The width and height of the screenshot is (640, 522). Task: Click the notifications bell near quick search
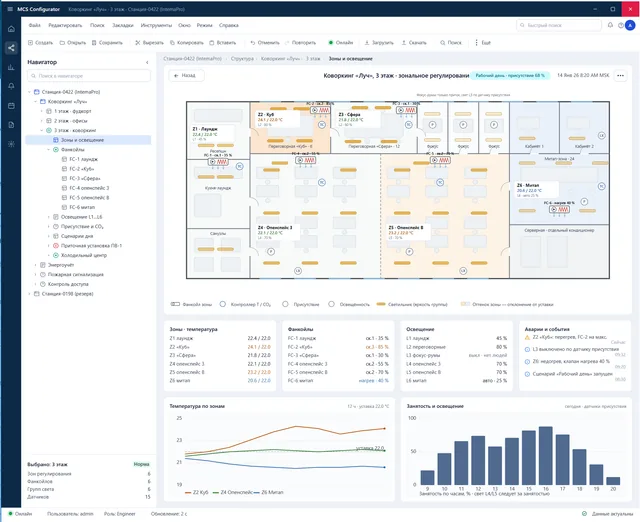610,25
